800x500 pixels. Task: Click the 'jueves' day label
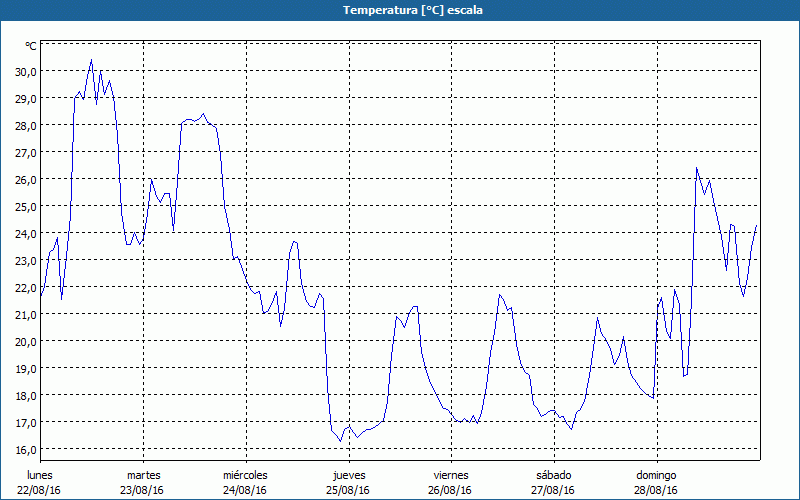(x=349, y=475)
